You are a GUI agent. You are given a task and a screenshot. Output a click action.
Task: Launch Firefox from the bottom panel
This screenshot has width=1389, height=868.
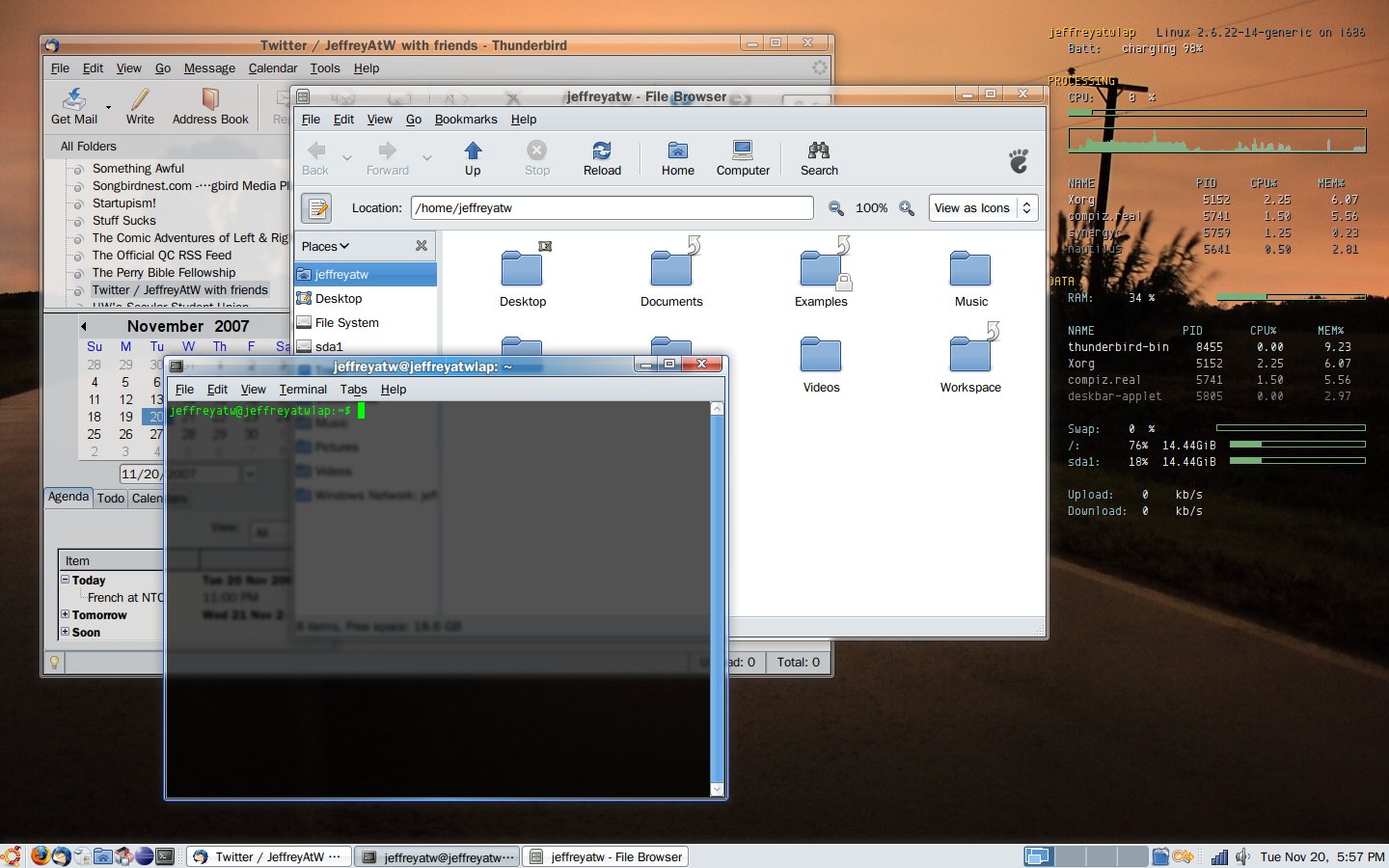click(40, 855)
